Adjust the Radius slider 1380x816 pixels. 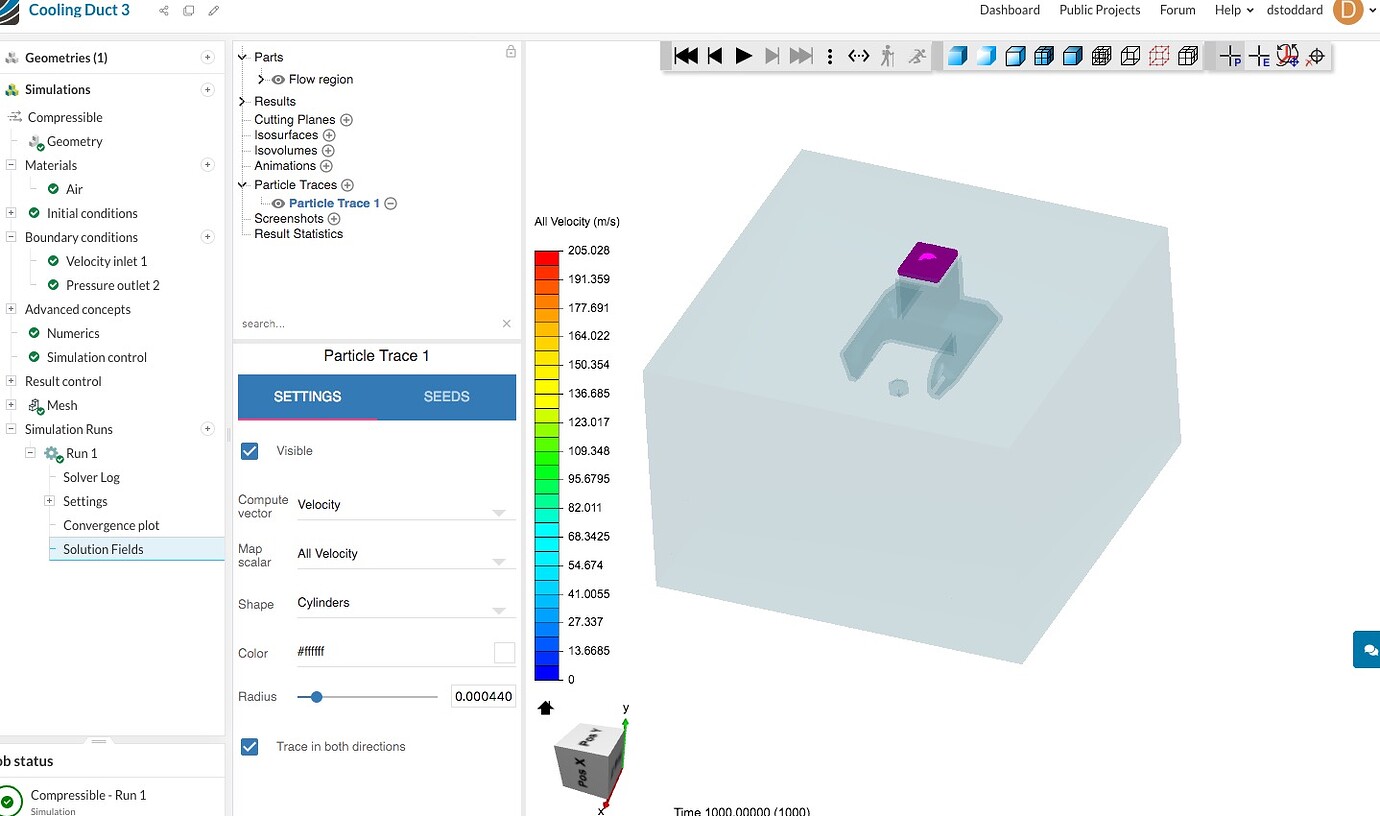pos(318,697)
